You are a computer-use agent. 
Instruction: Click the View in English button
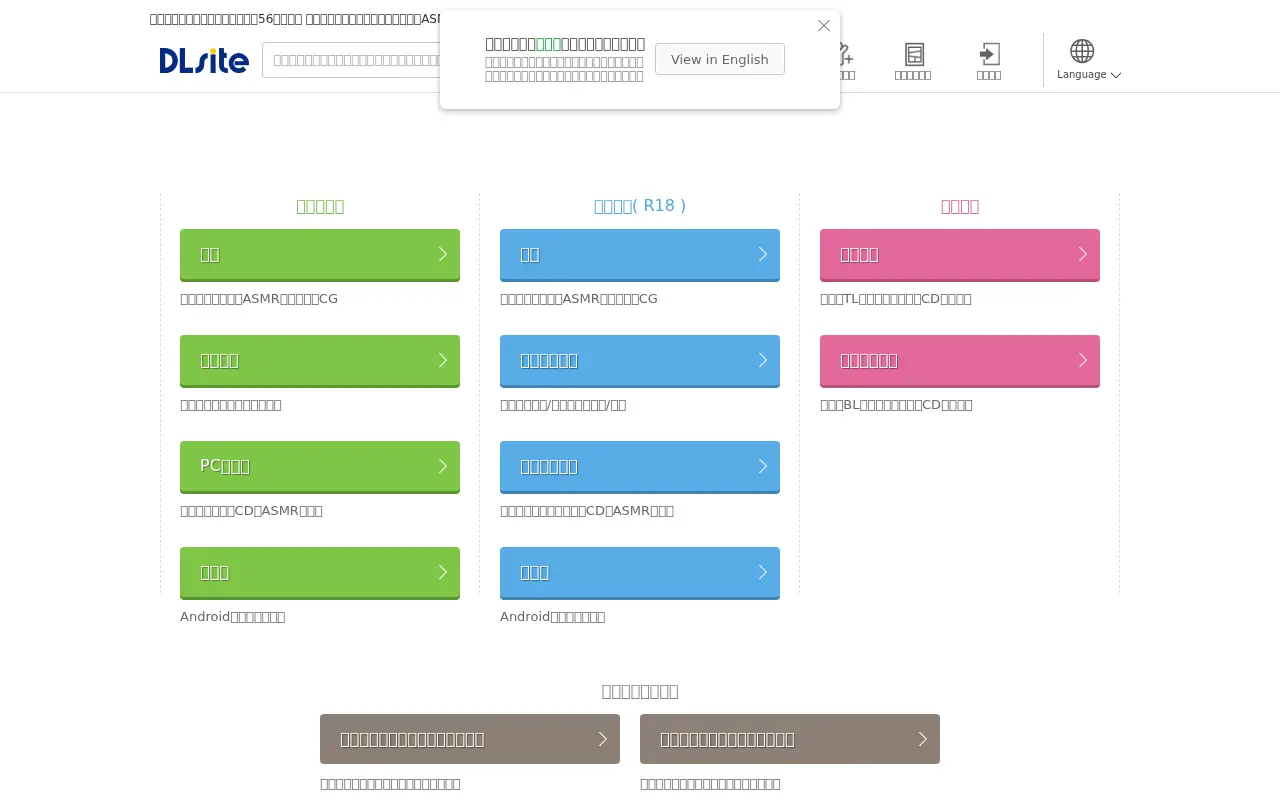[720, 59]
